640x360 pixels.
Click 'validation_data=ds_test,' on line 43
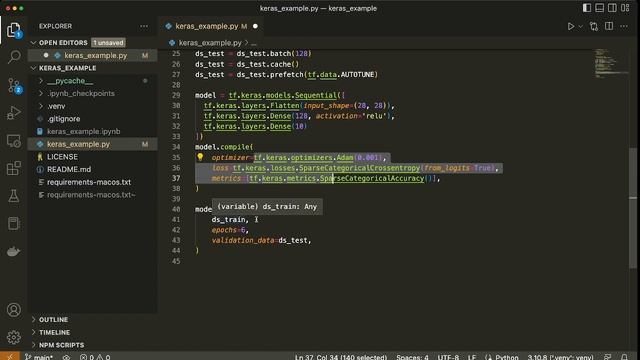(261, 240)
